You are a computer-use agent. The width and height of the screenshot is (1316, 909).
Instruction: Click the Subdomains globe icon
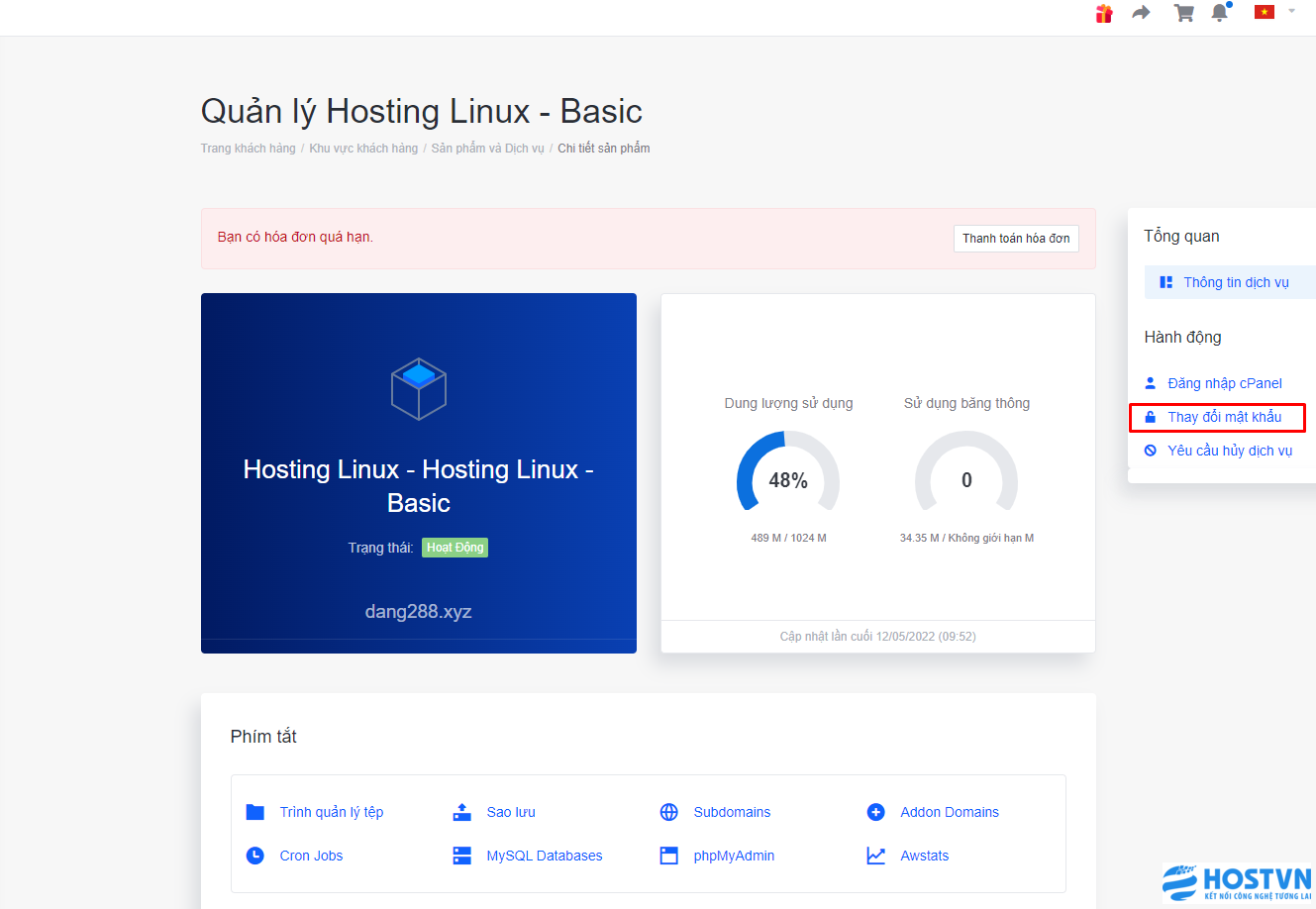[668, 812]
